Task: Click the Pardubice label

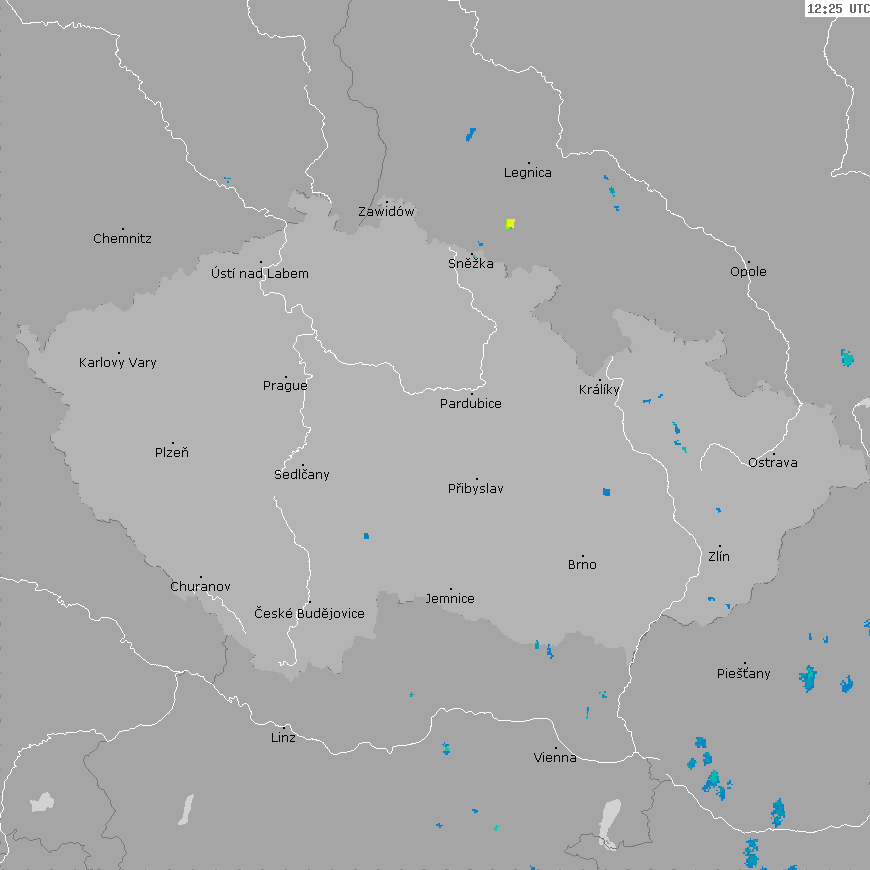Action: pos(471,403)
